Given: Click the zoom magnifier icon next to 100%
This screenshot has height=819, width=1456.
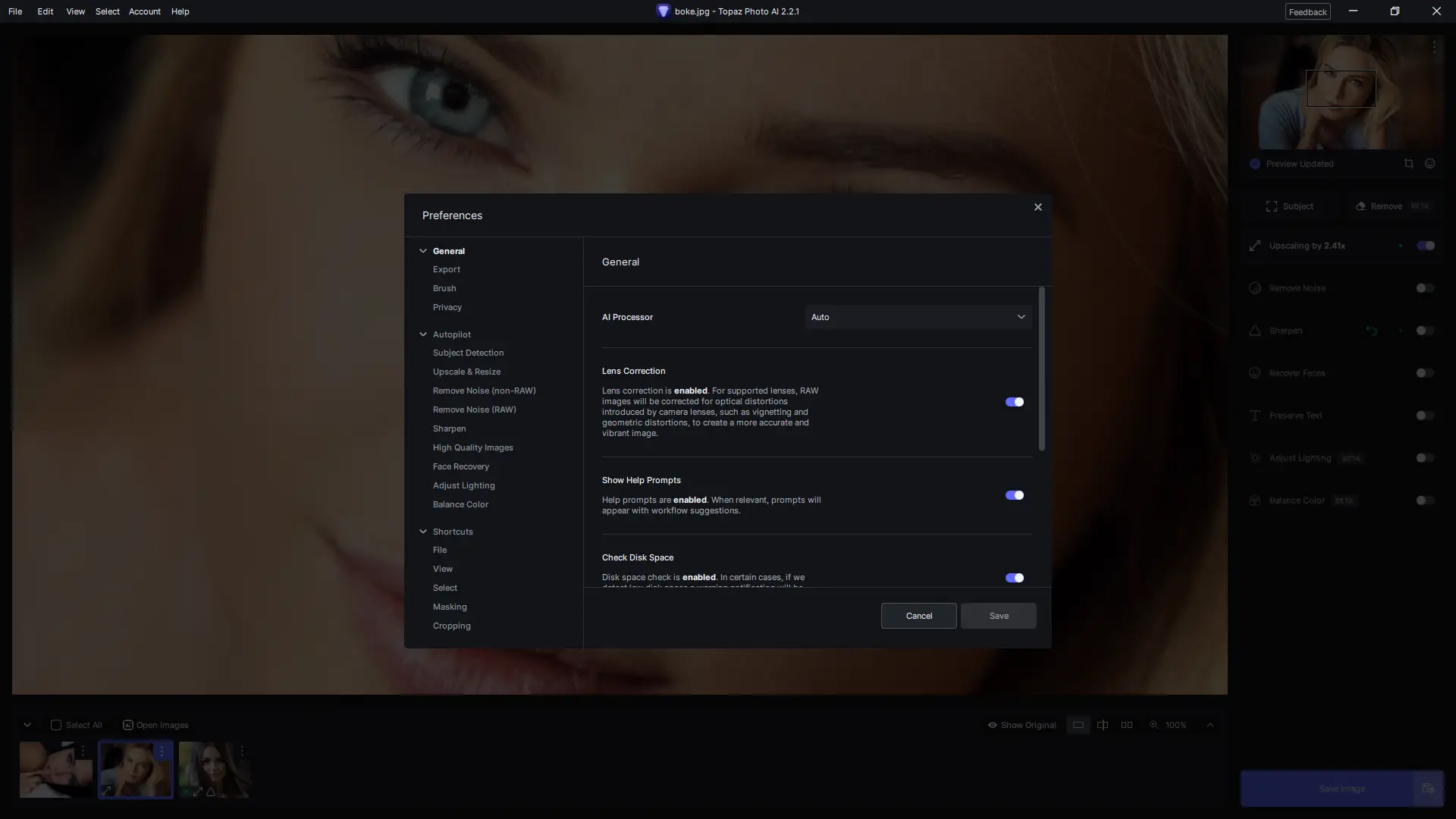Looking at the screenshot, I should (x=1153, y=725).
